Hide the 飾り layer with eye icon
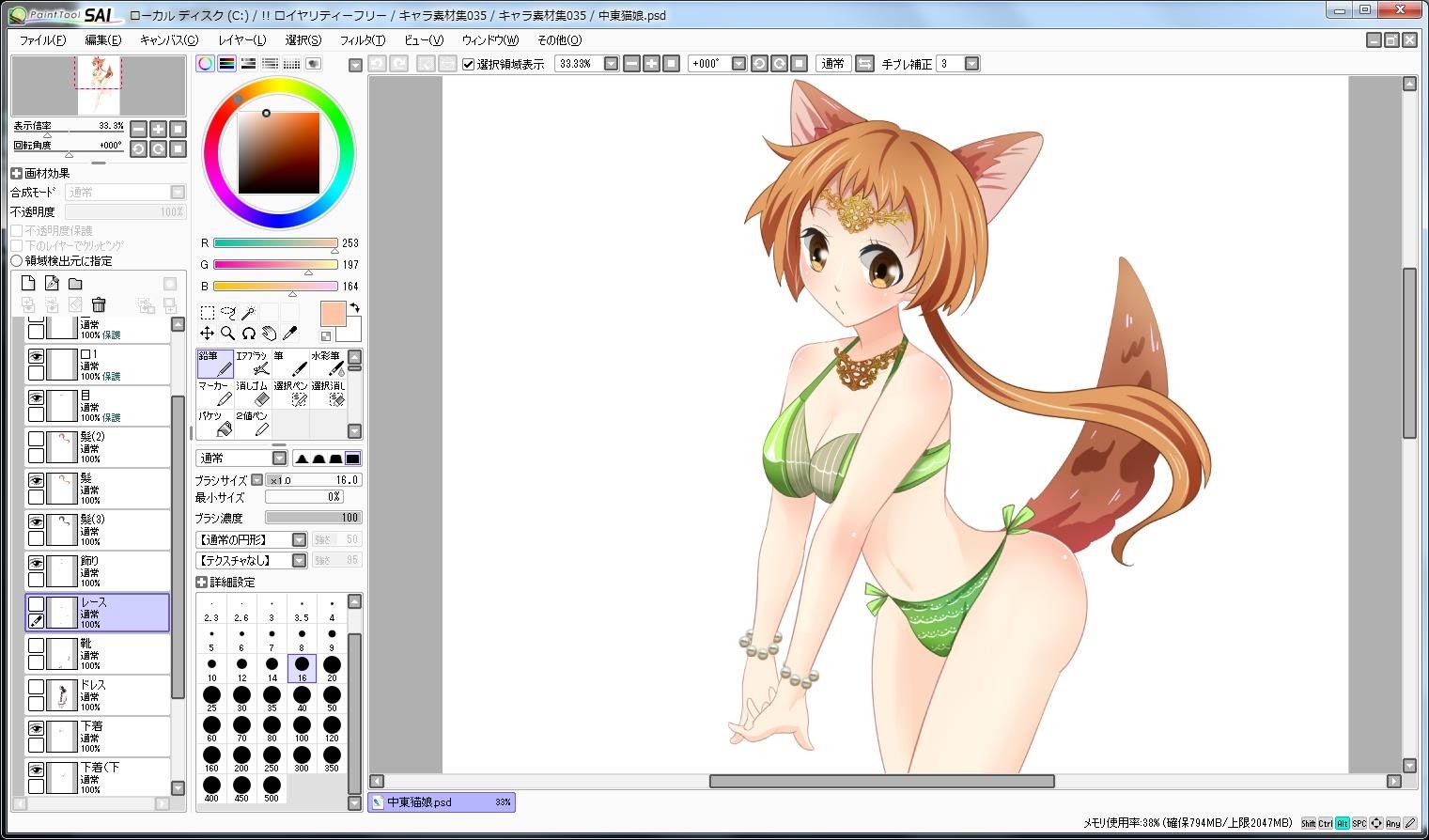 point(36,563)
